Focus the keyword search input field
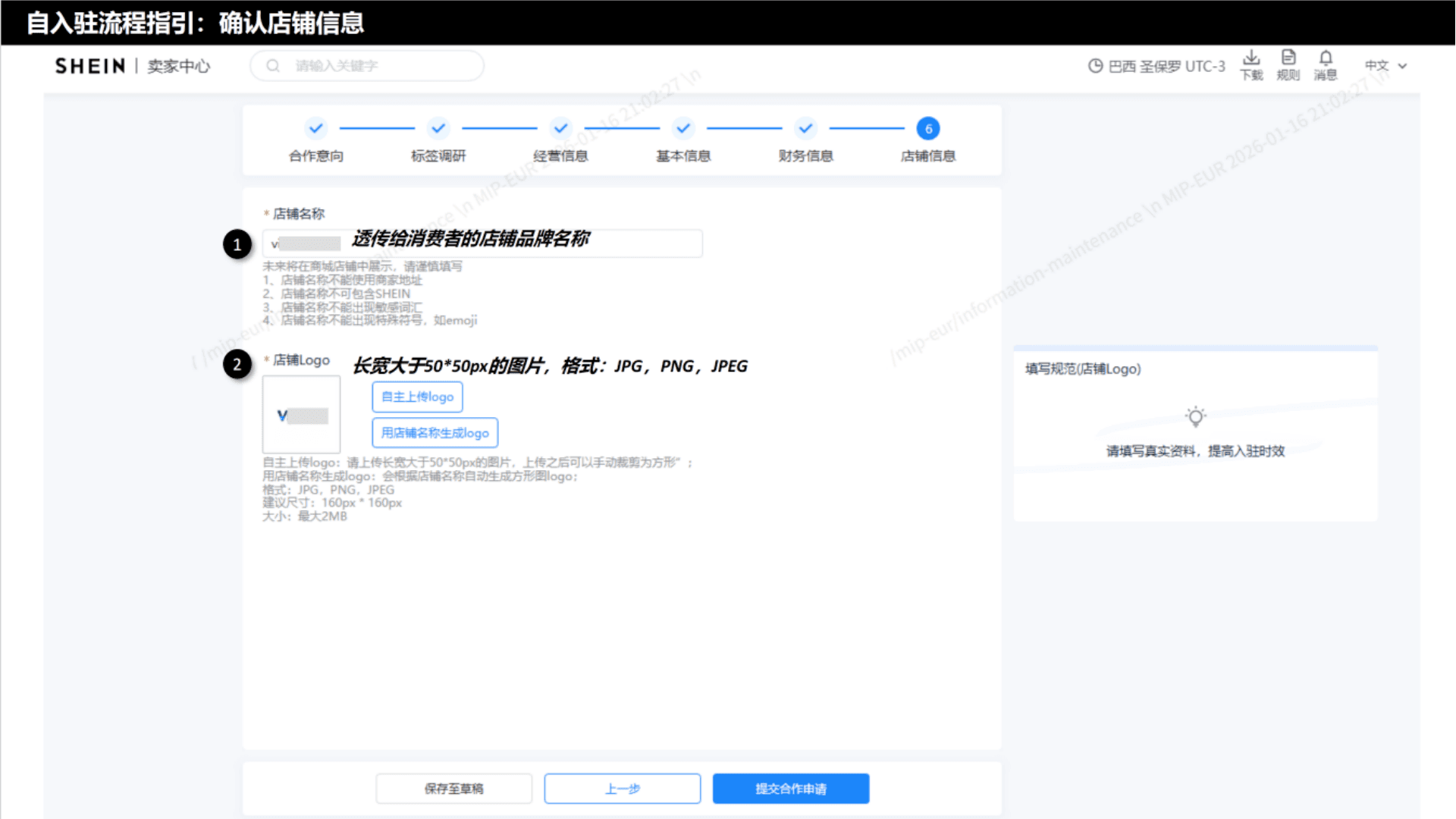The image size is (1456, 819). click(x=367, y=66)
